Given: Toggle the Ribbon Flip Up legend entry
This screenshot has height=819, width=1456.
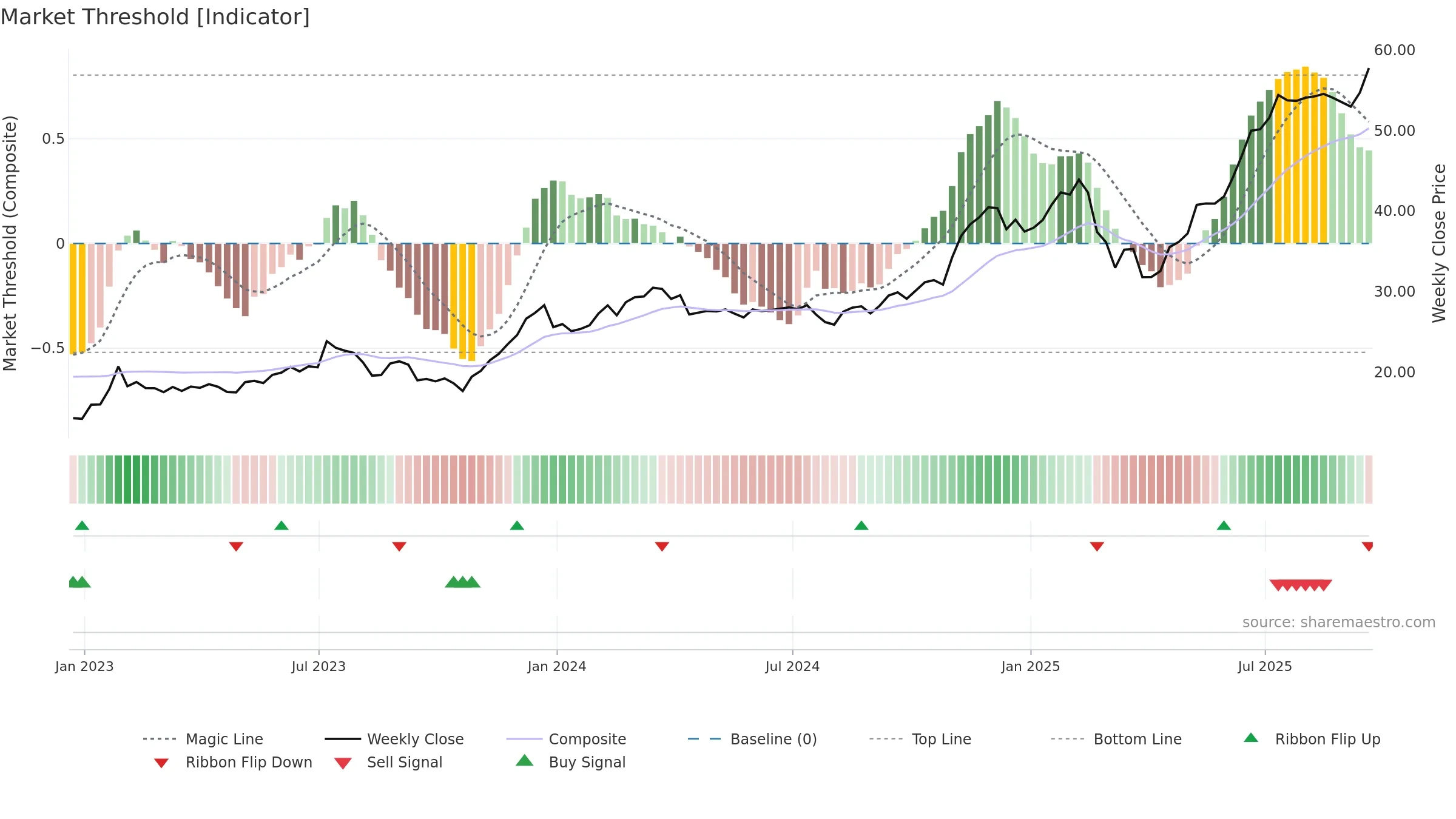Looking at the screenshot, I should pyautogui.click(x=1312, y=739).
